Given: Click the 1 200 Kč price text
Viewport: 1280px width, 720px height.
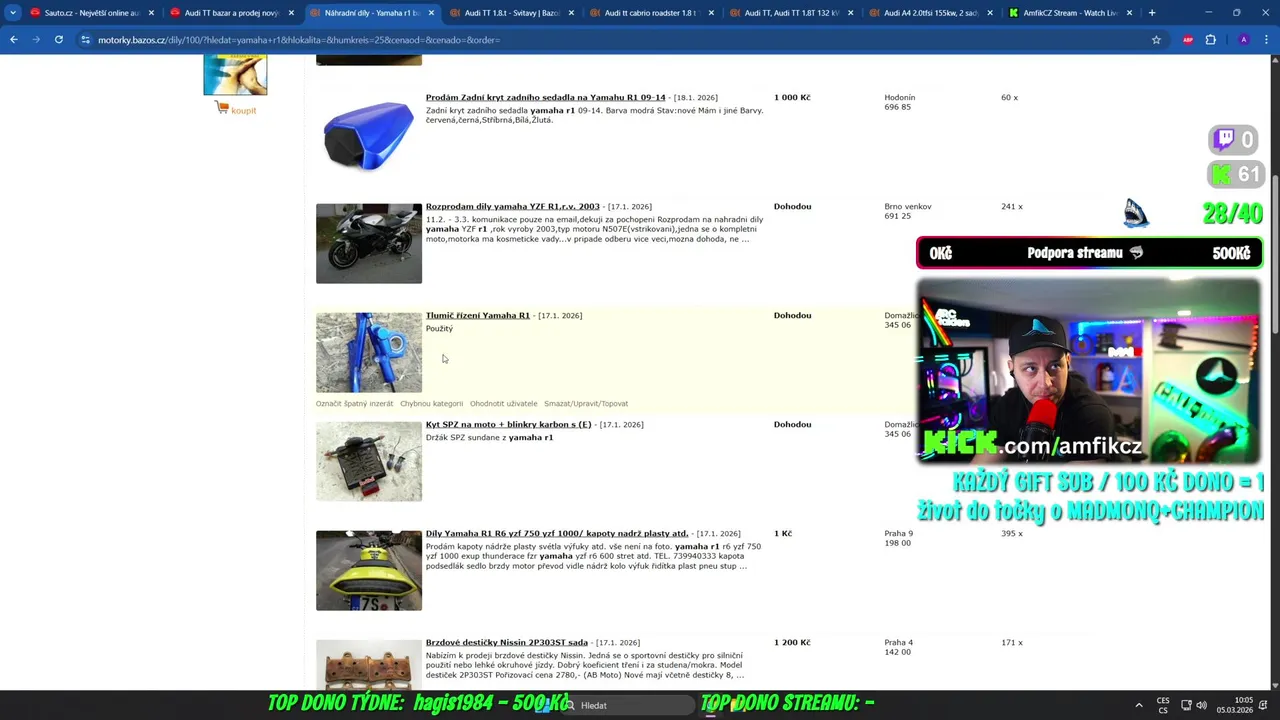Looking at the screenshot, I should pyautogui.click(x=792, y=643).
